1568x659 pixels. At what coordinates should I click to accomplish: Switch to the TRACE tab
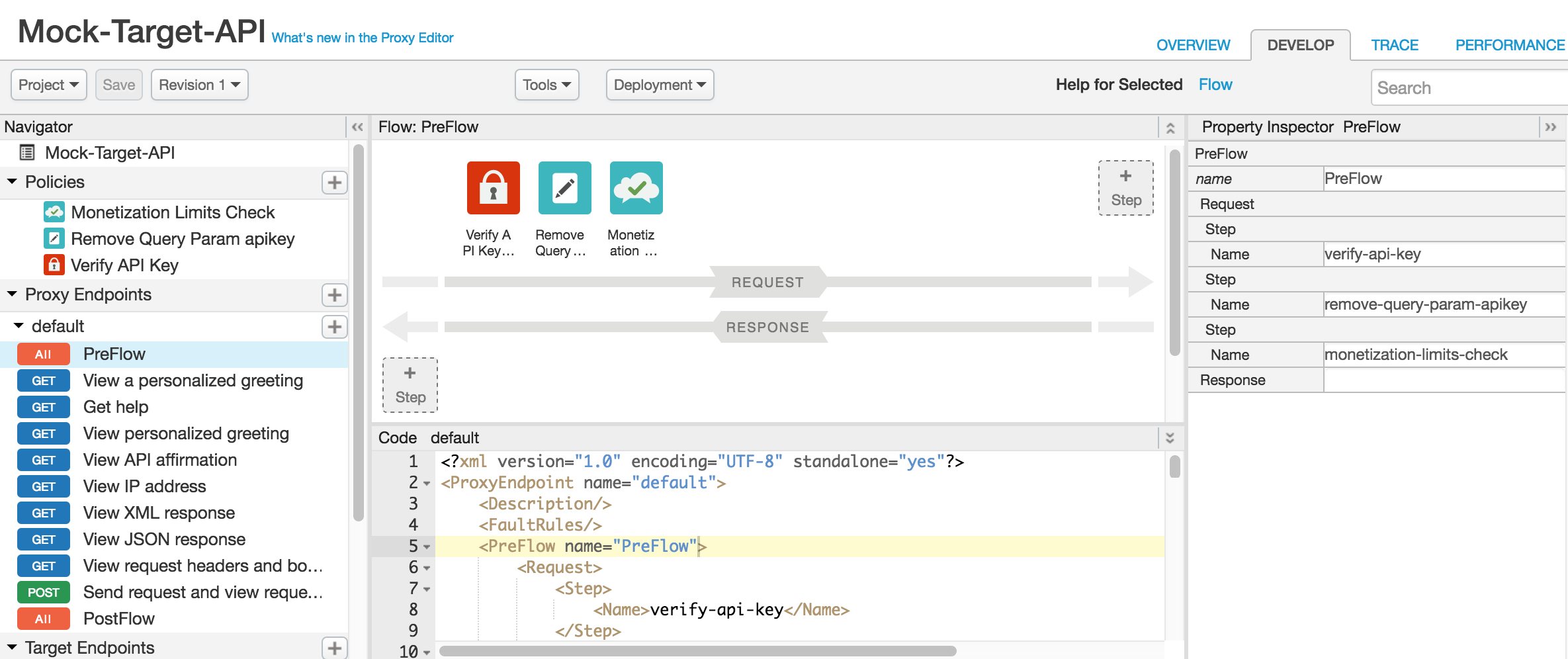[x=1394, y=45]
